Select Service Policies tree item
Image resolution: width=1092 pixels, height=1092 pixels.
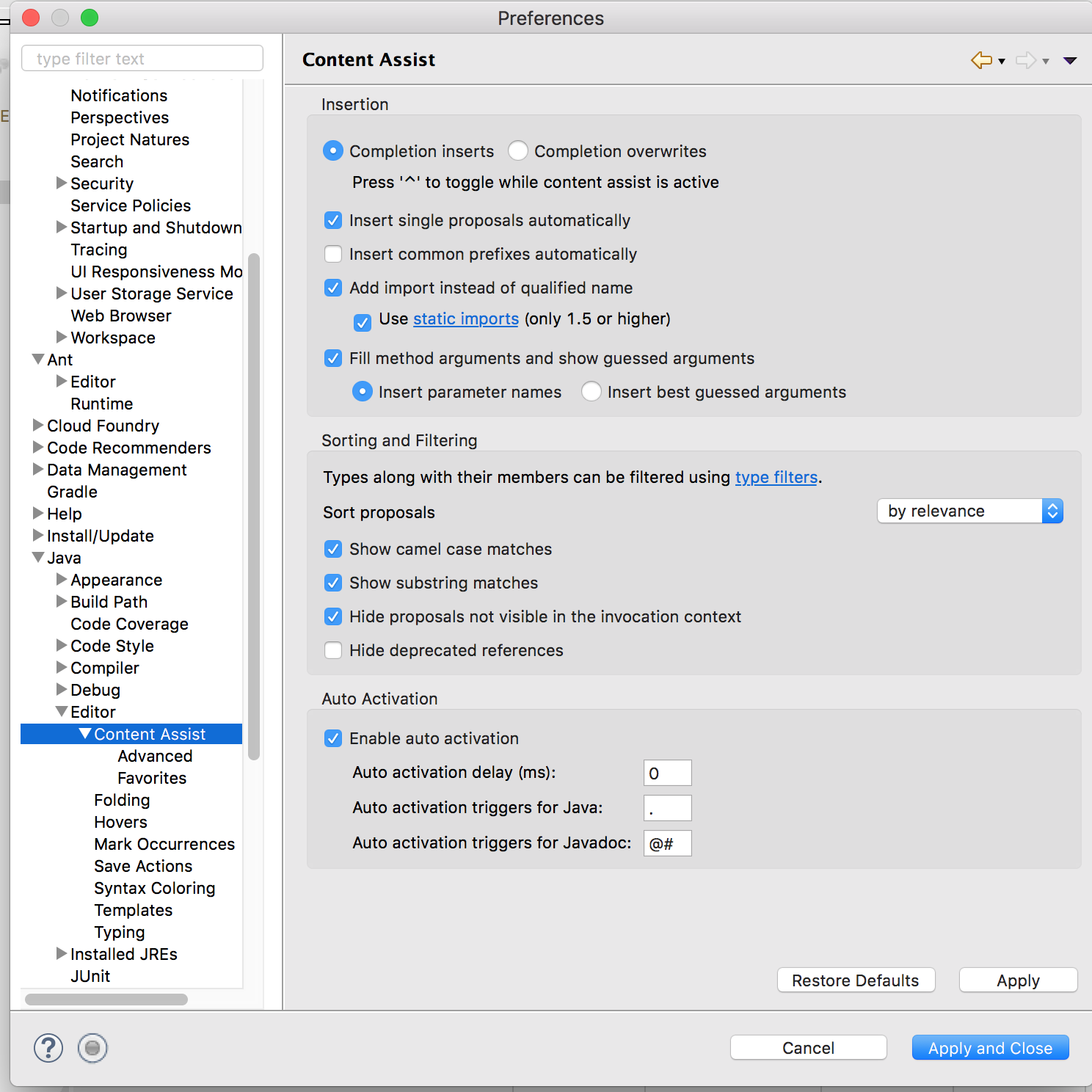(131, 205)
